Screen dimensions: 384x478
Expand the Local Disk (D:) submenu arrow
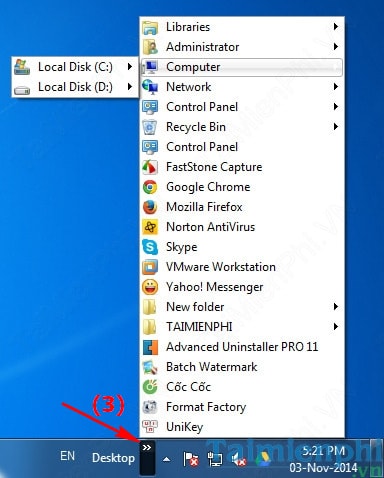(x=130, y=87)
